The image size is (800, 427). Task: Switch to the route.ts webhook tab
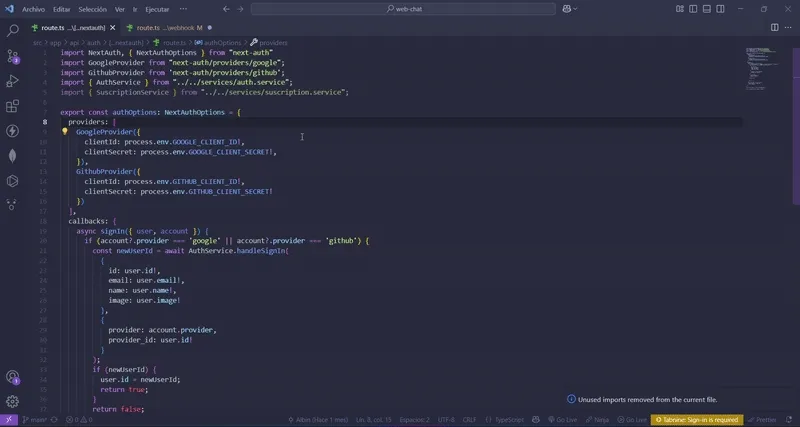click(x=169, y=28)
